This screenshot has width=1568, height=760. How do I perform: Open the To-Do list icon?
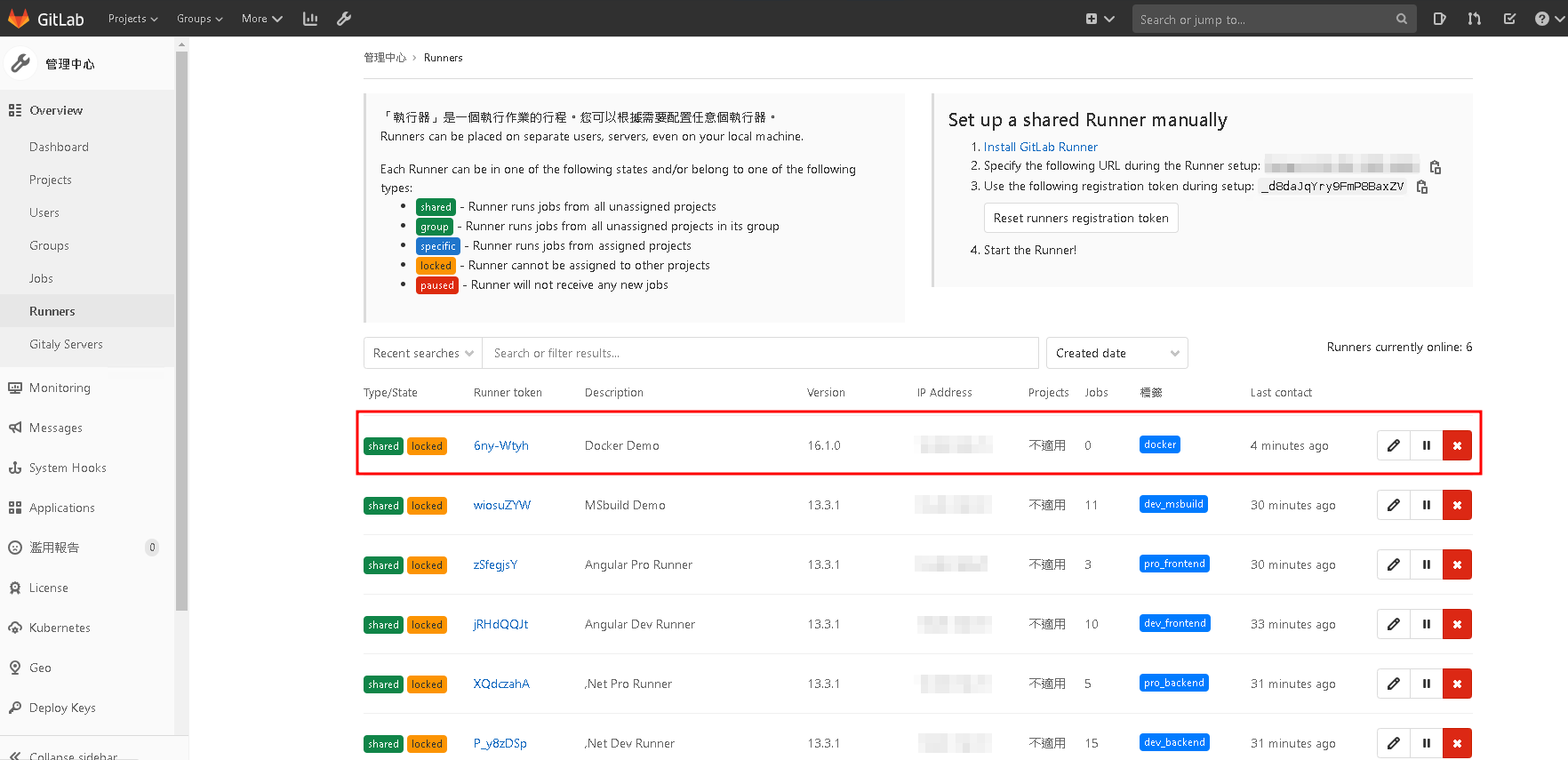click(1509, 19)
